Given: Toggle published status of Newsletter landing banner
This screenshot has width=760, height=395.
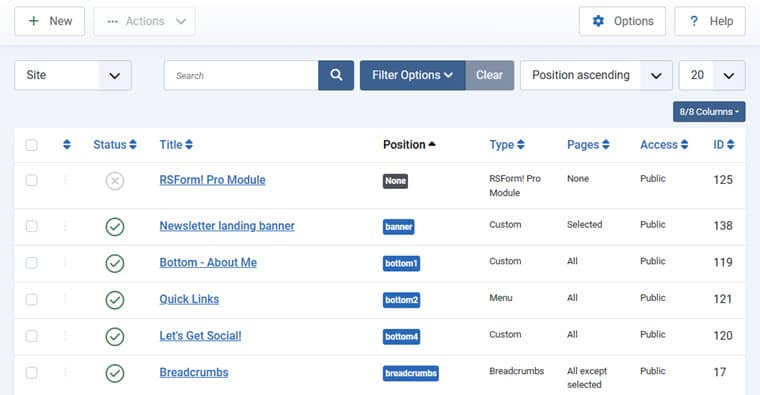Looking at the screenshot, I should click(x=115, y=226).
